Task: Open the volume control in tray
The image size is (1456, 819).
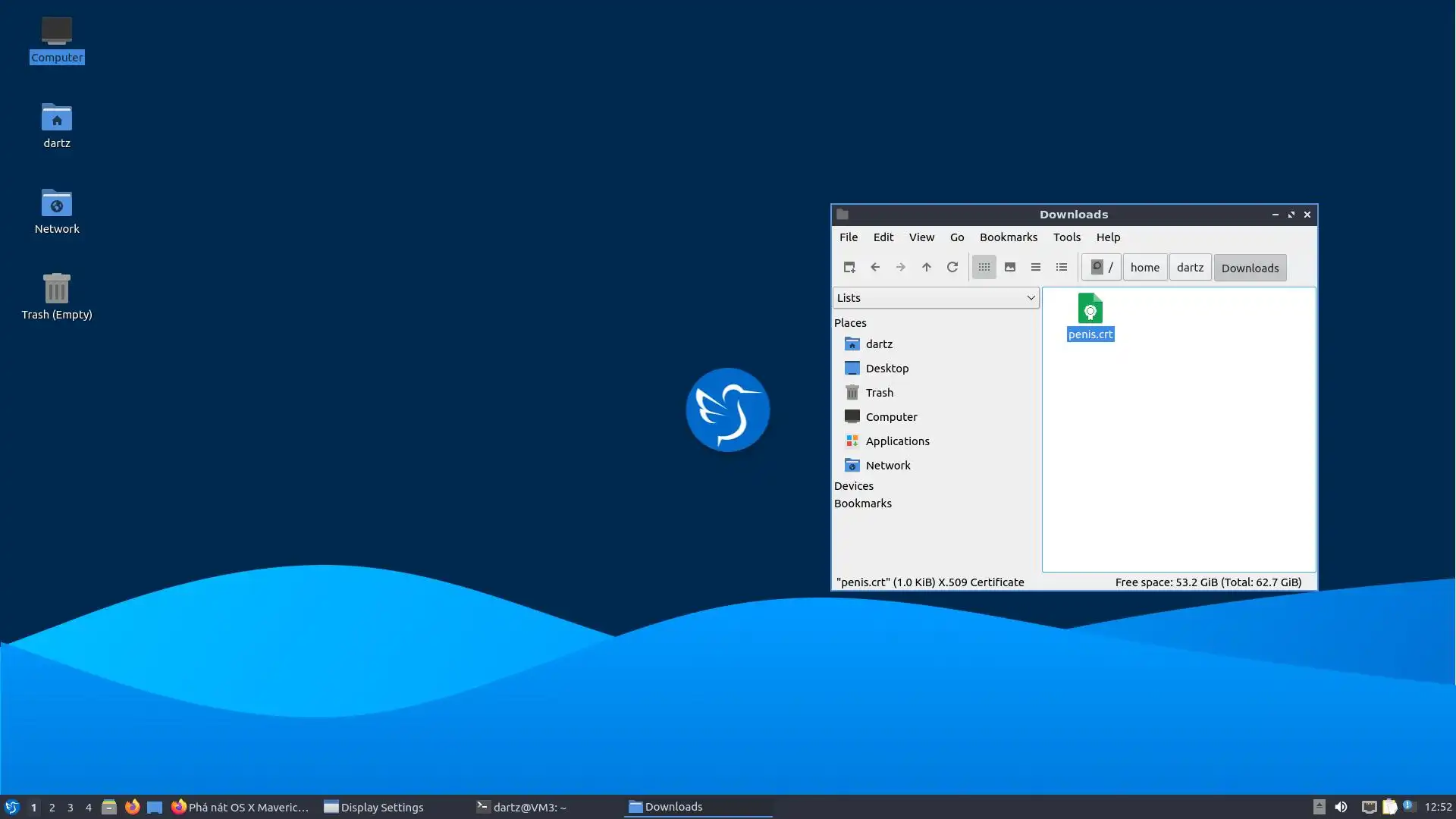Action: (1341, 807)
